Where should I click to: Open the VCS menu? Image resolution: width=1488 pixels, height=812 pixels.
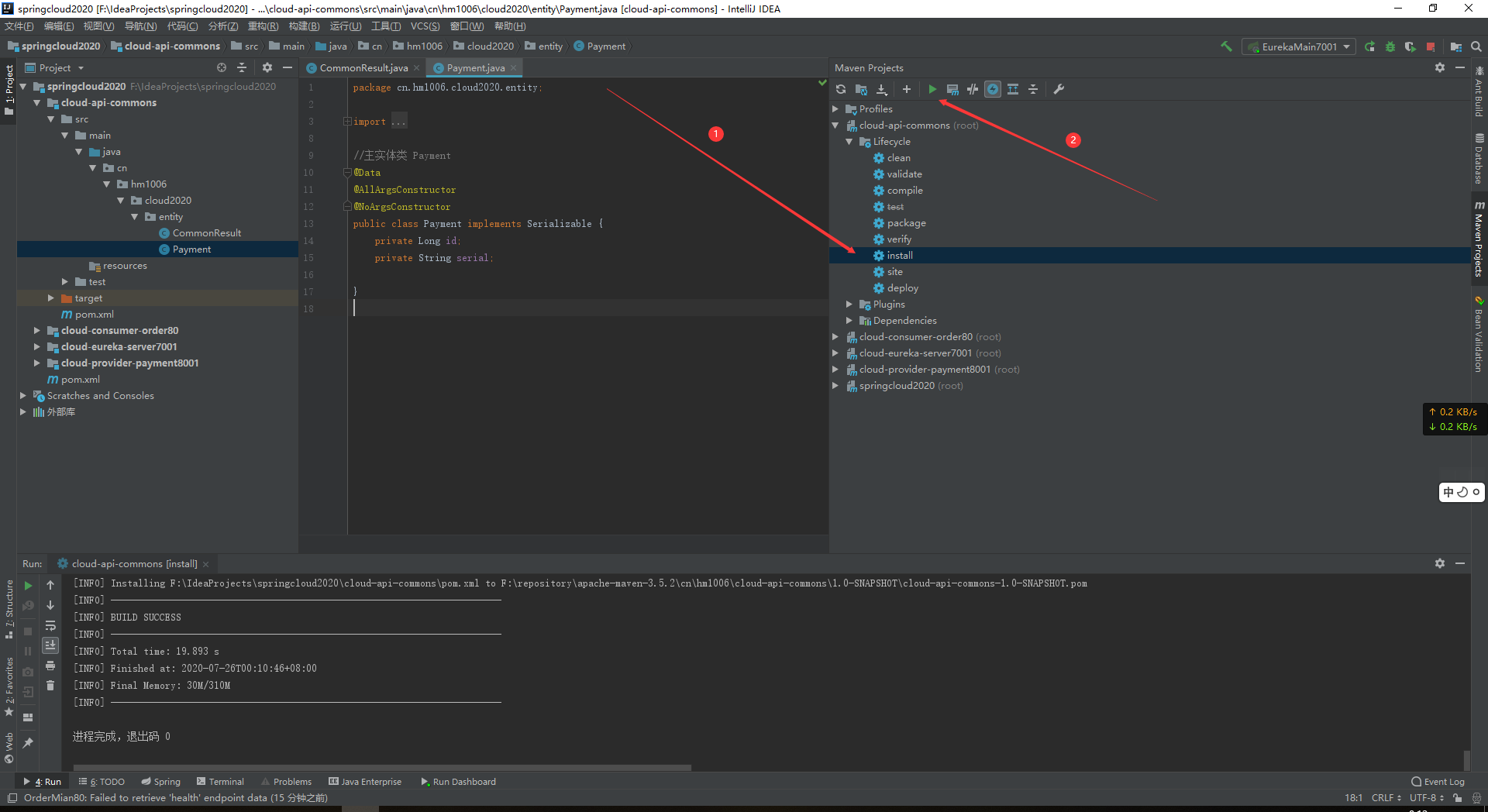click(425, 26)
